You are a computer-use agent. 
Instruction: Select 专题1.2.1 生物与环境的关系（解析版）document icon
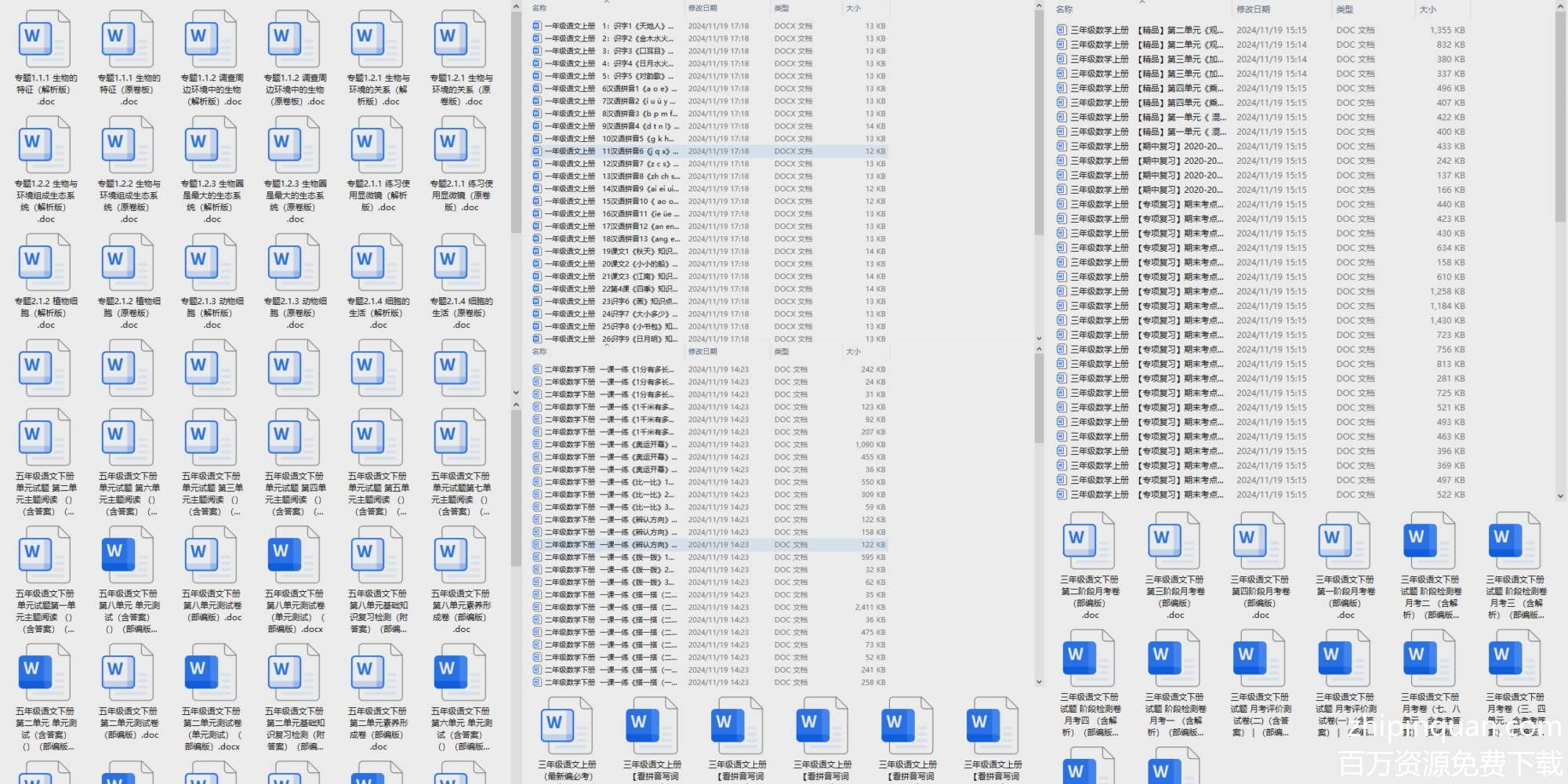[x=377, y=40]
